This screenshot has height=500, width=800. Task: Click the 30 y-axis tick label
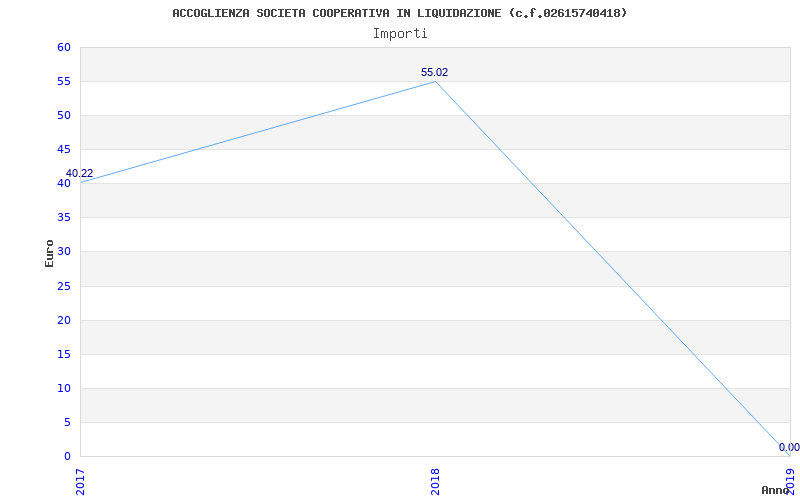[64, 252]
